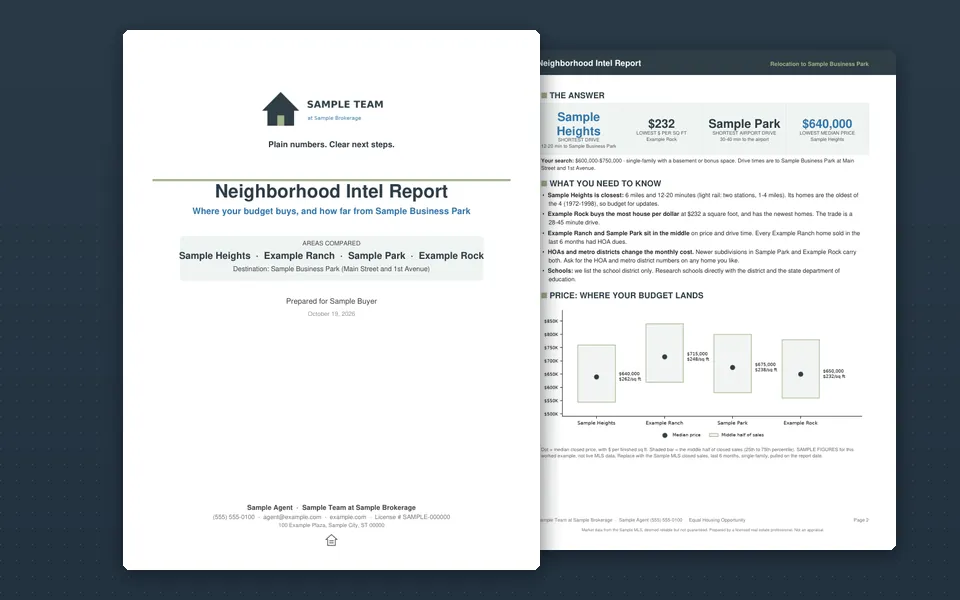Click the '$232' lowest price per sq ft stat

click(x=661, y=124)
